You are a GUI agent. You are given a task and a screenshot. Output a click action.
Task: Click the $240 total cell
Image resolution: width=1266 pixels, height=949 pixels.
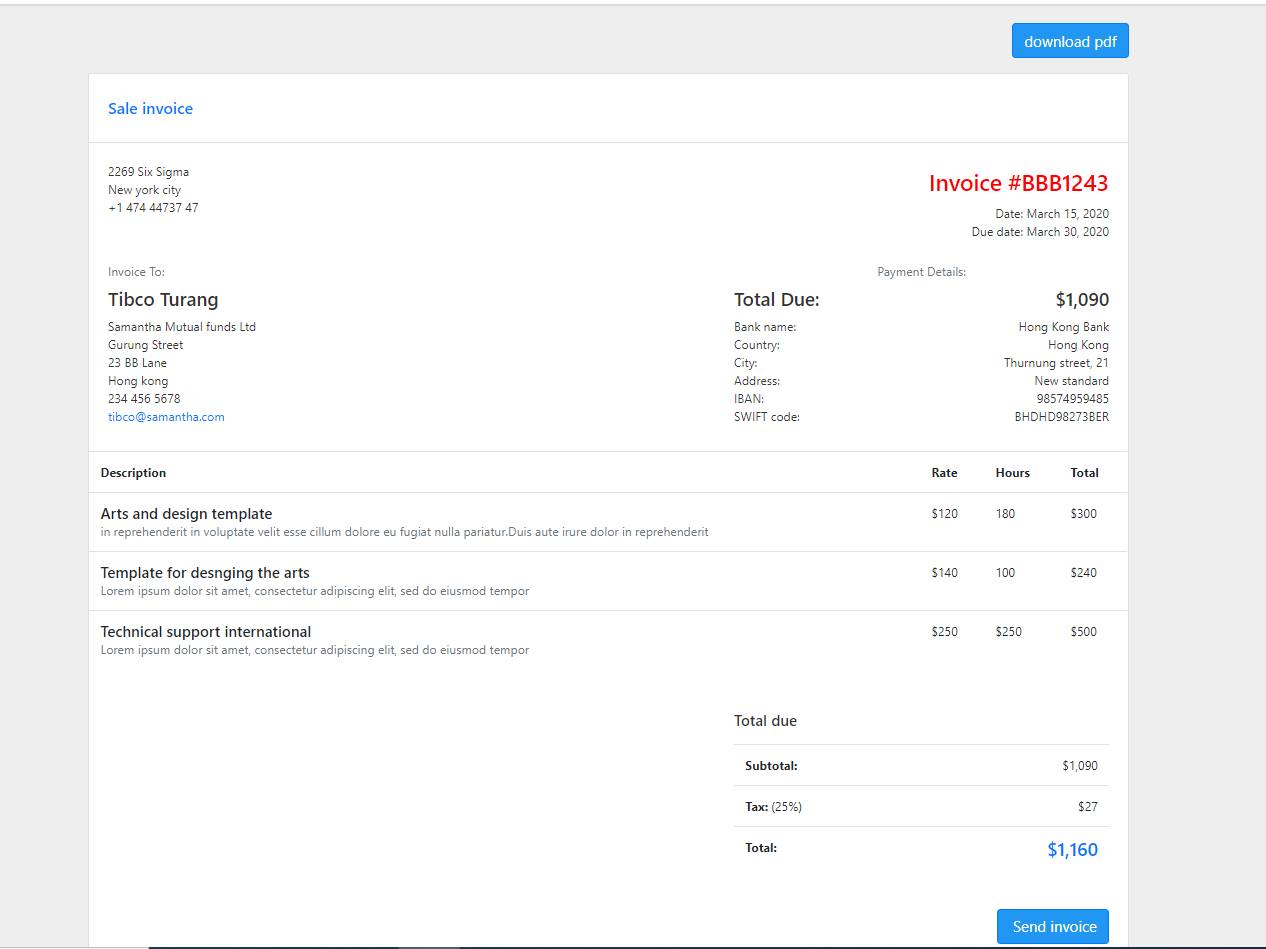tap(1083, 573)
